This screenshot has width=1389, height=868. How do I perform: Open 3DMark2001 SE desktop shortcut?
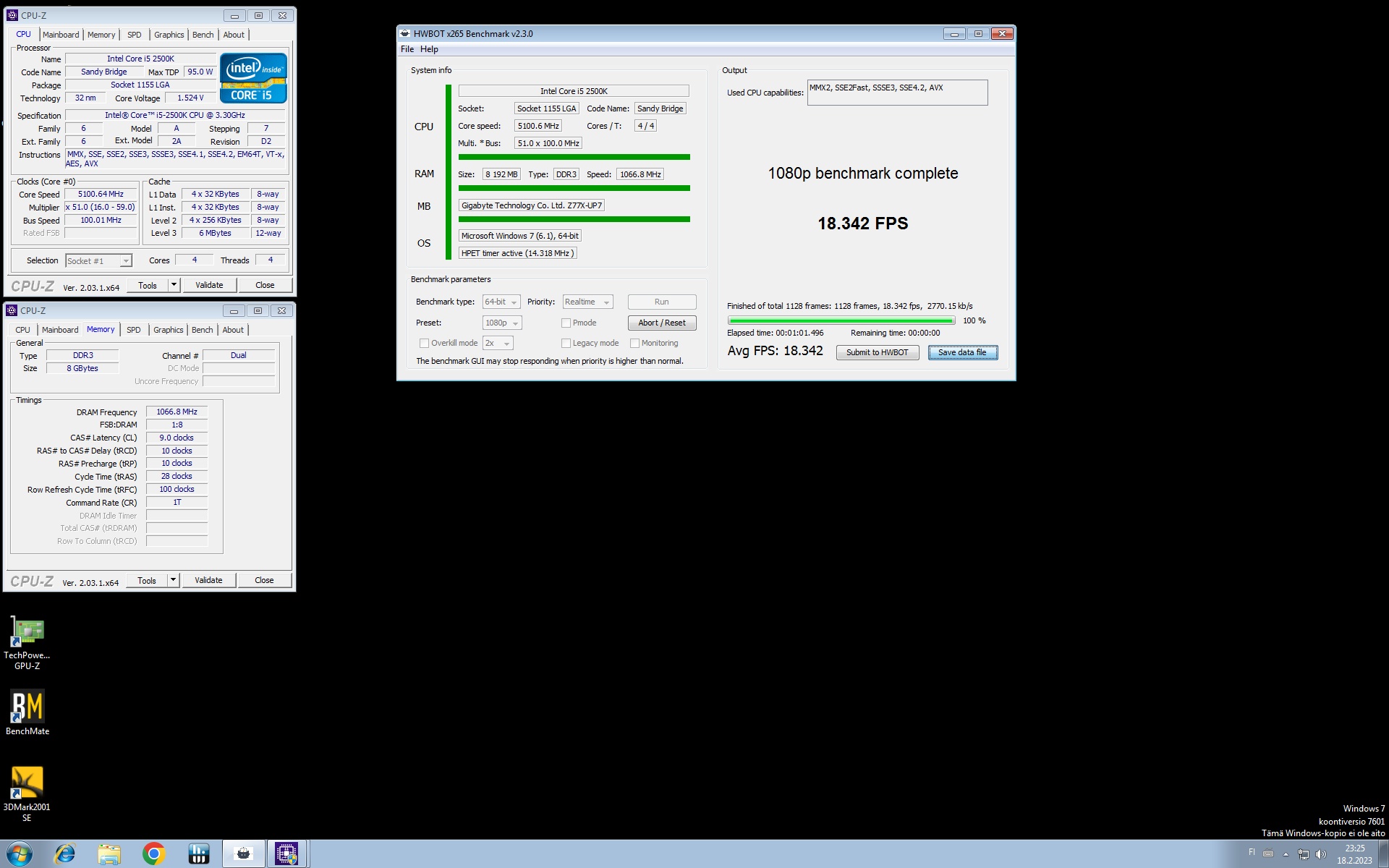27,794
